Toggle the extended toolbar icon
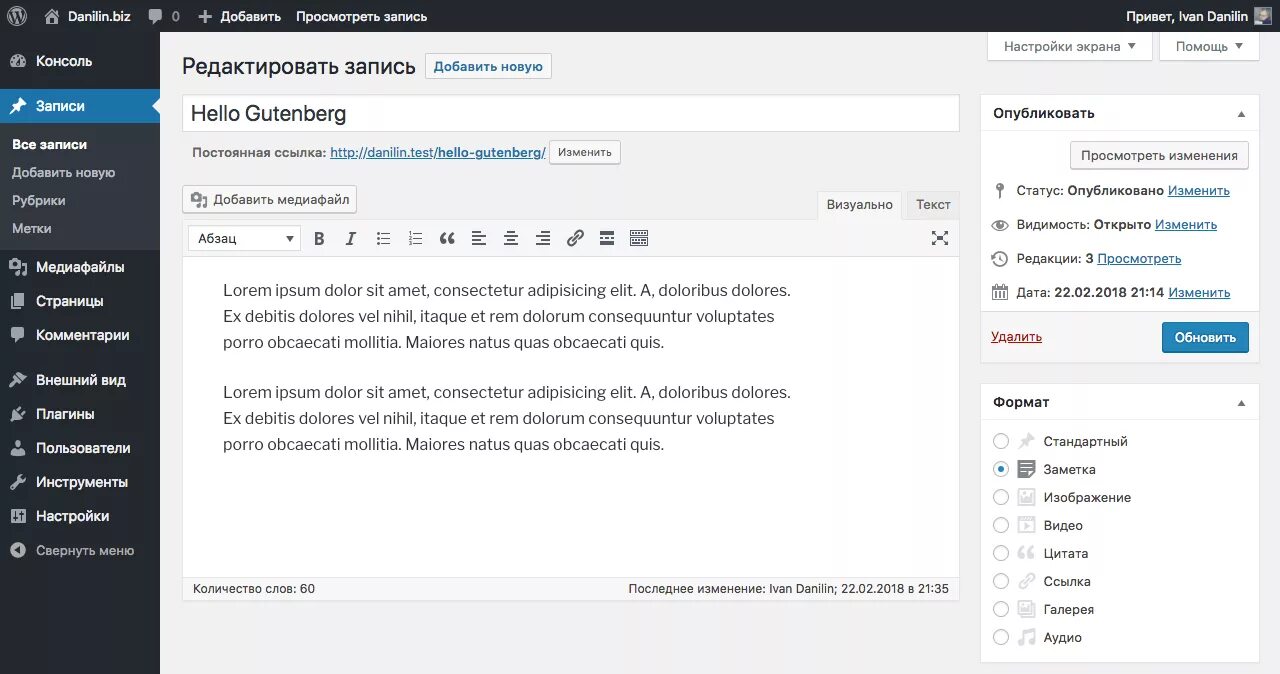The image size is (1280, 674). pos(639,239)
